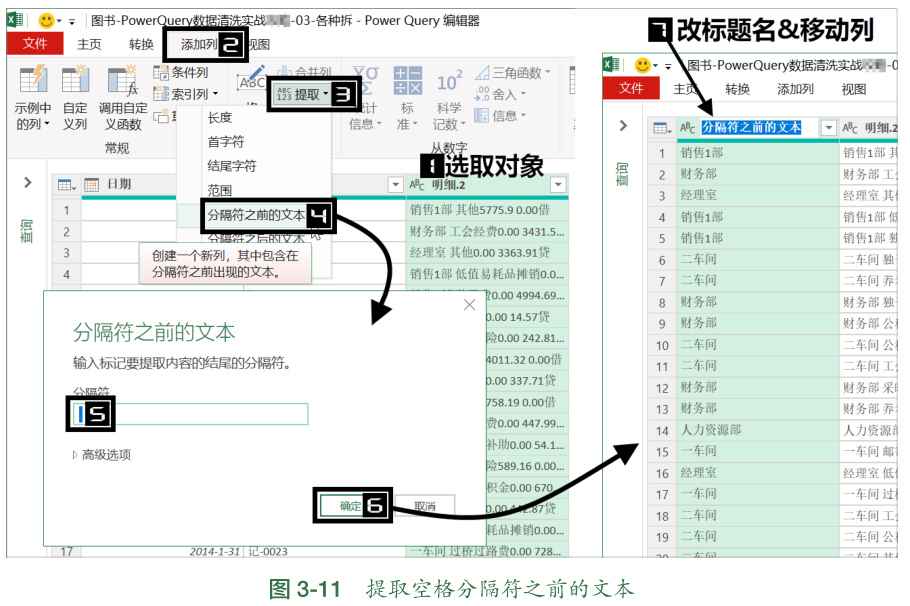Expand queries pane chevron in left window
This screenshot has width=910, height=606.
pos(27,183)
